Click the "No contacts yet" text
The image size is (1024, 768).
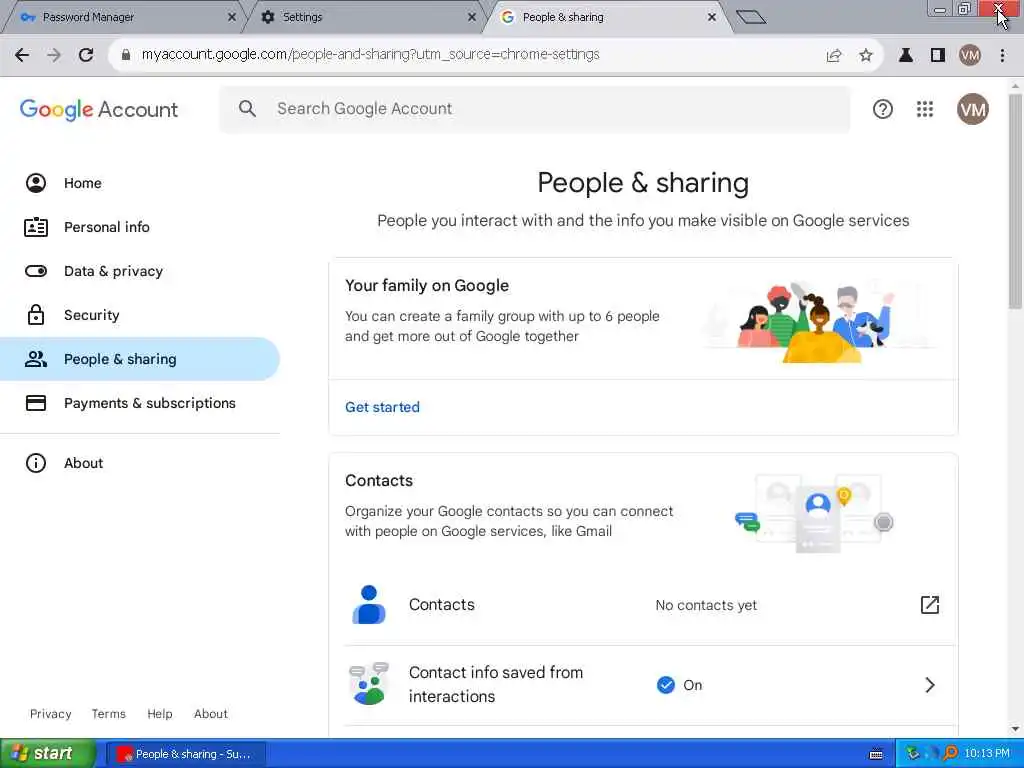(706, 605)
